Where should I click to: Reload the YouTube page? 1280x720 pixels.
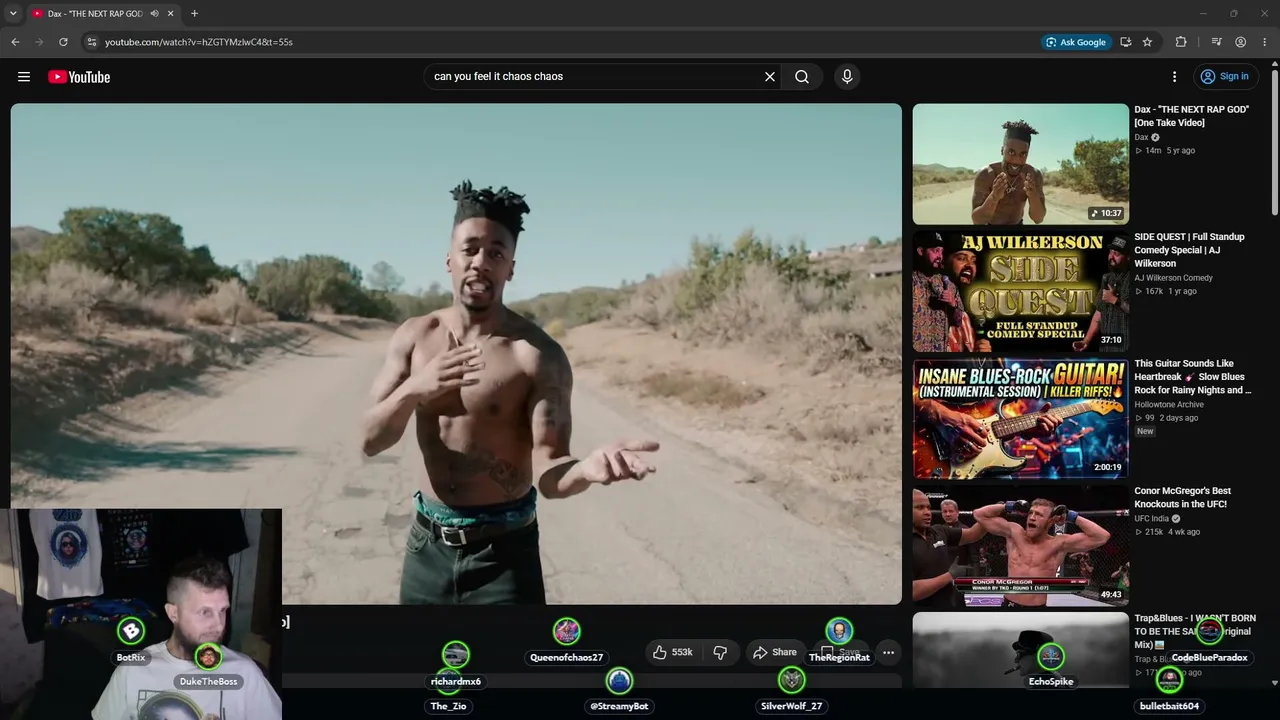click(63, 42)
